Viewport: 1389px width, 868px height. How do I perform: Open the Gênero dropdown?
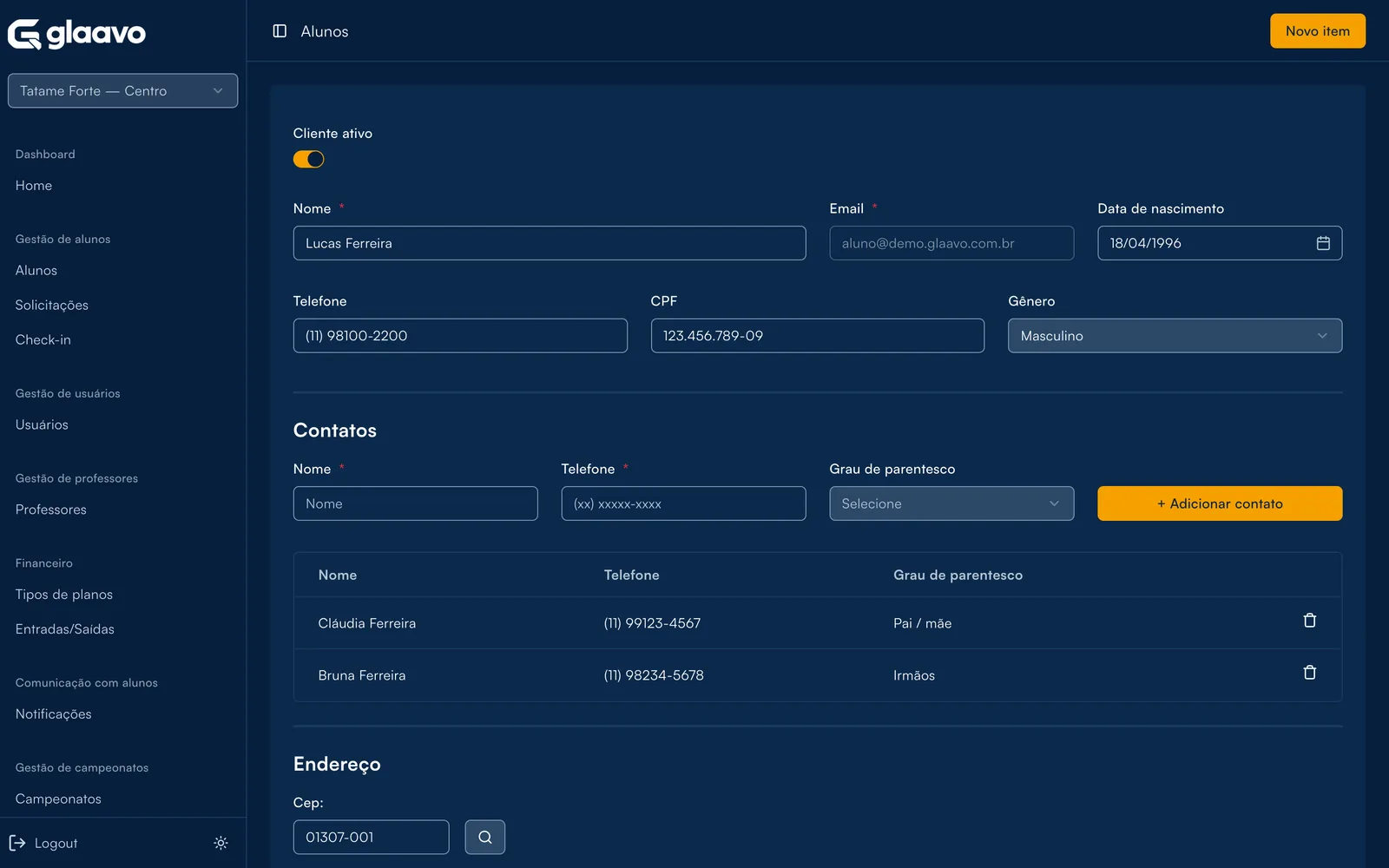point(1175,336)
